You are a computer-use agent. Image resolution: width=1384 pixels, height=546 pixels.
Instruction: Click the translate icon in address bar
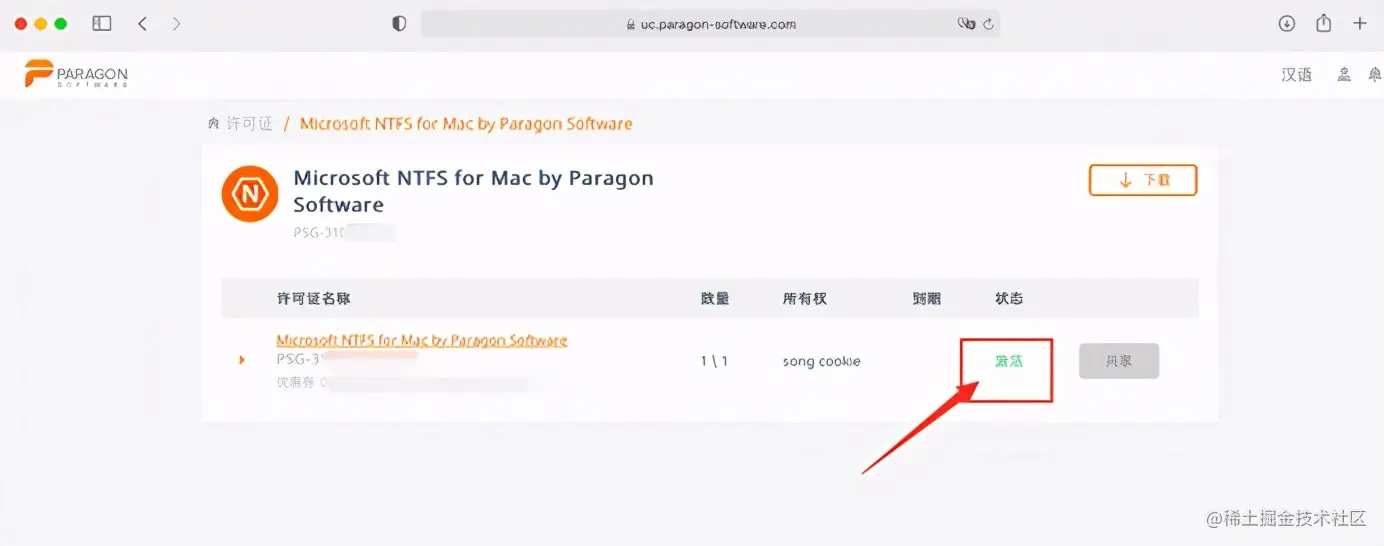point(965,24)
